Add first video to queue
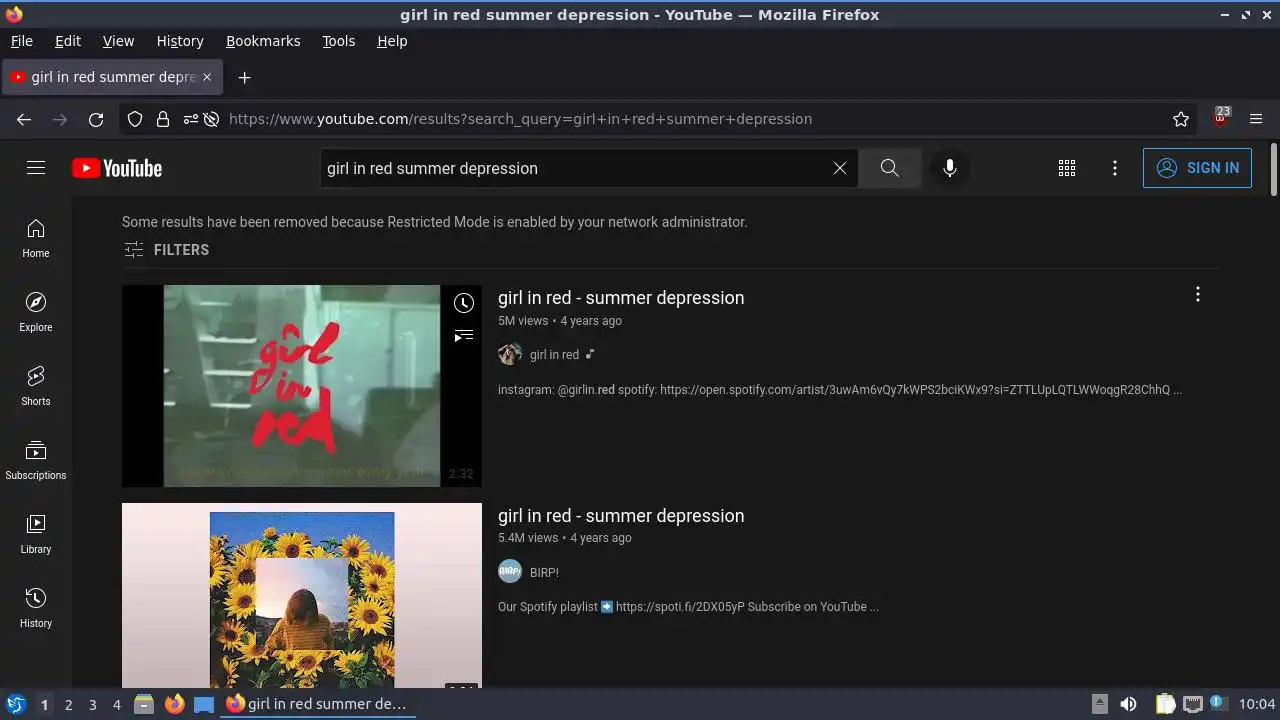 (x=464, y=336)
